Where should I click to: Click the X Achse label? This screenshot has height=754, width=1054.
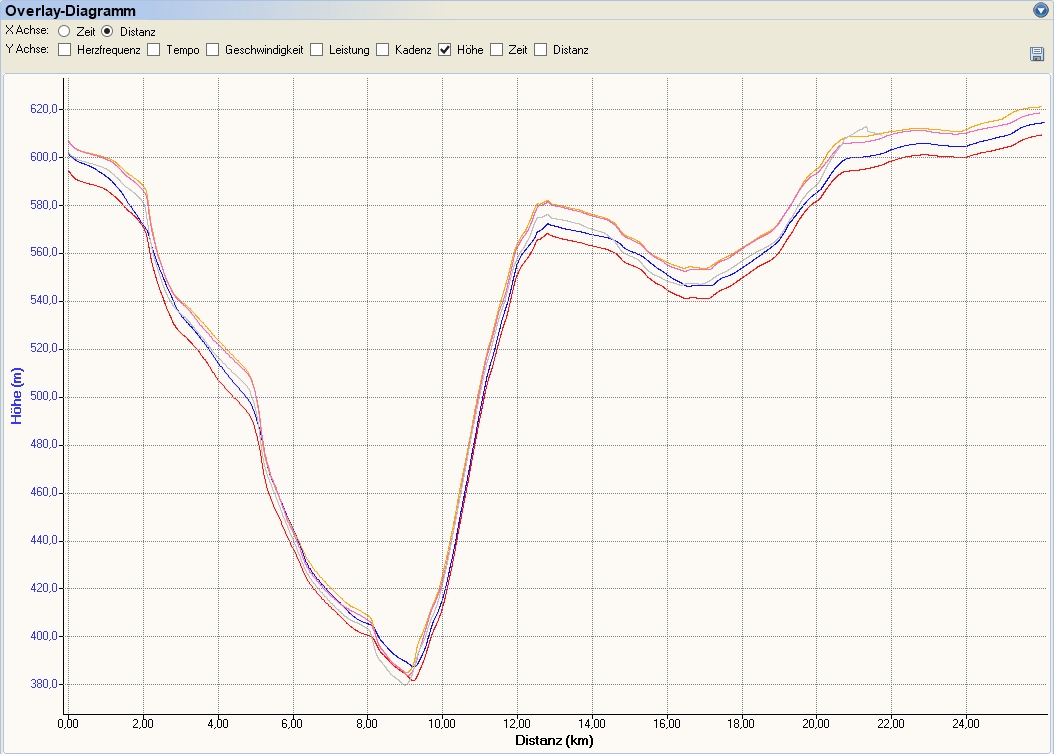[27, 32]
